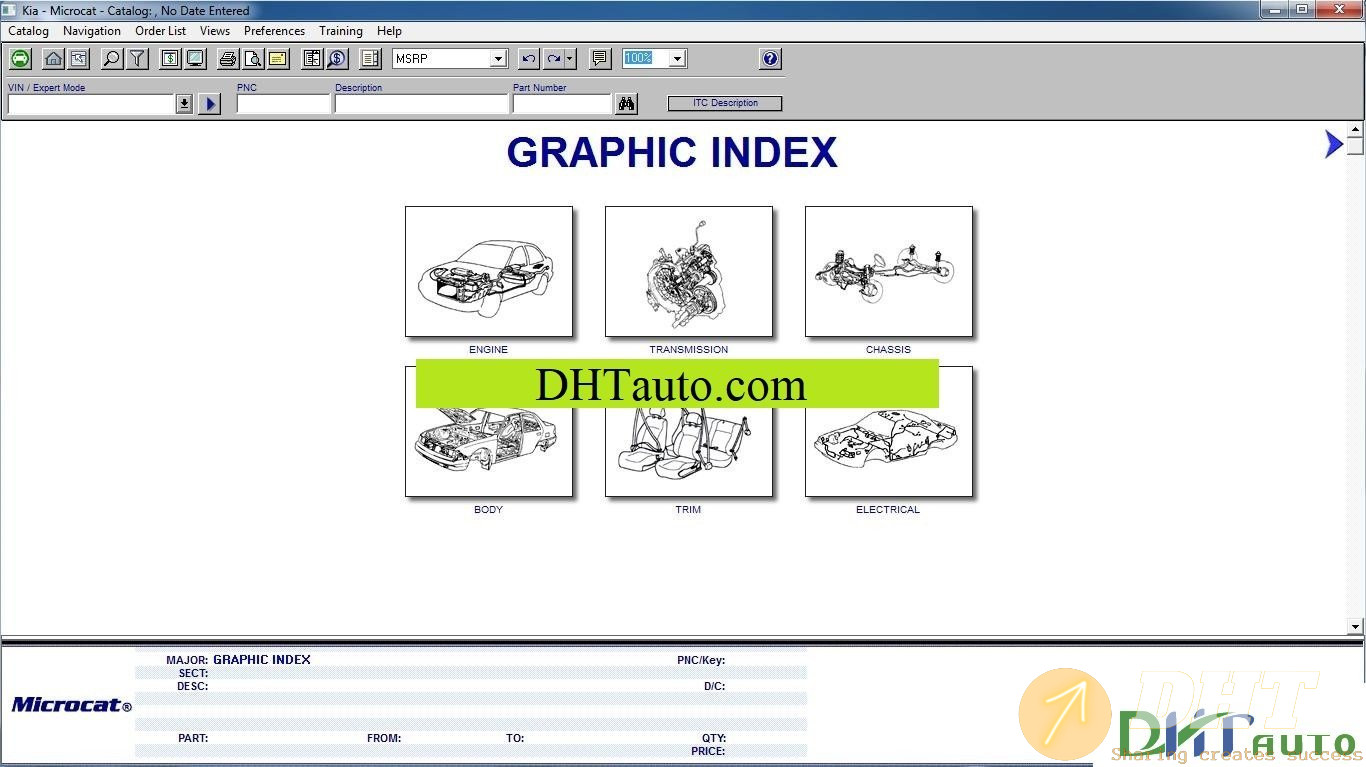The height and width of the screenshot is (767, 1366).
Task: Click the two-column list view icon
Action: [371, 59]
